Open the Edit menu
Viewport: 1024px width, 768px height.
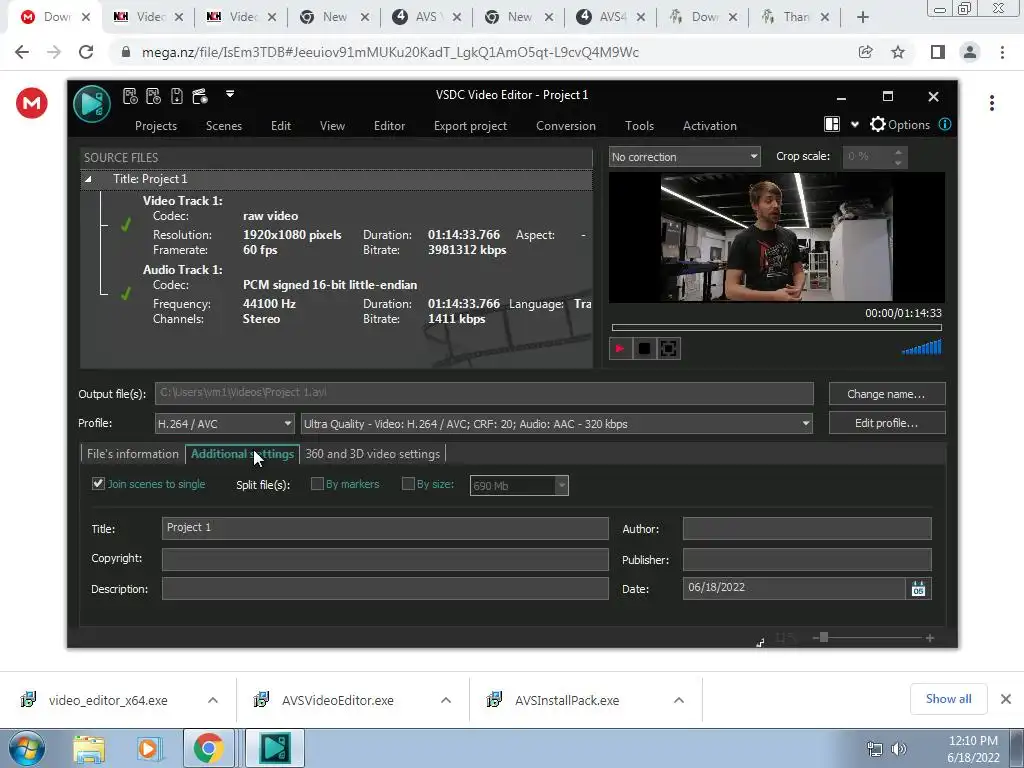pos(281,126)
